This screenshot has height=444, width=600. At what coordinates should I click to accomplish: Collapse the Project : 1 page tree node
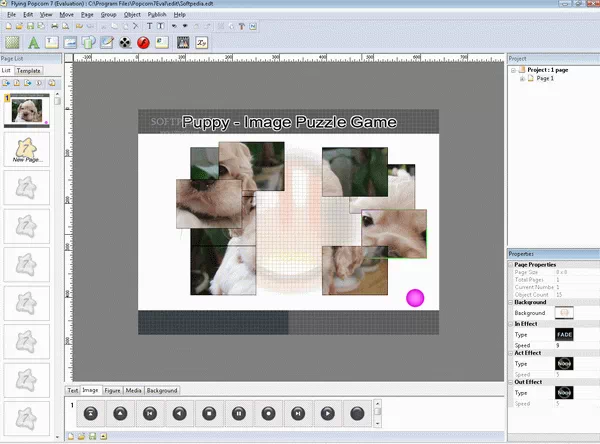click(514, 70)
